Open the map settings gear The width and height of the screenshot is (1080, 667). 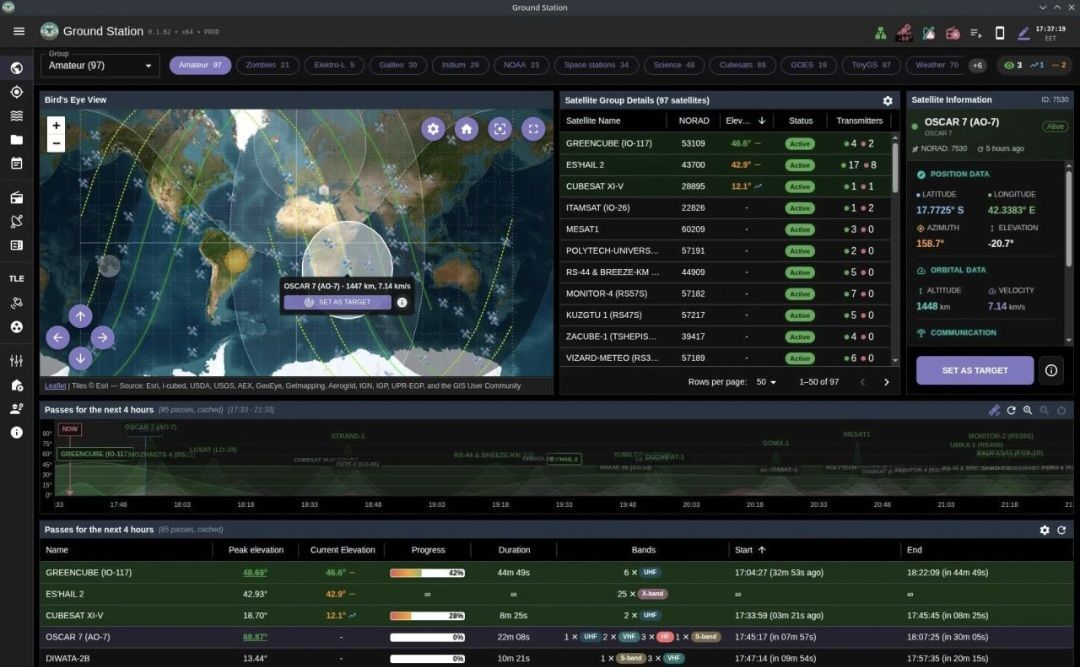pos(433,128)
